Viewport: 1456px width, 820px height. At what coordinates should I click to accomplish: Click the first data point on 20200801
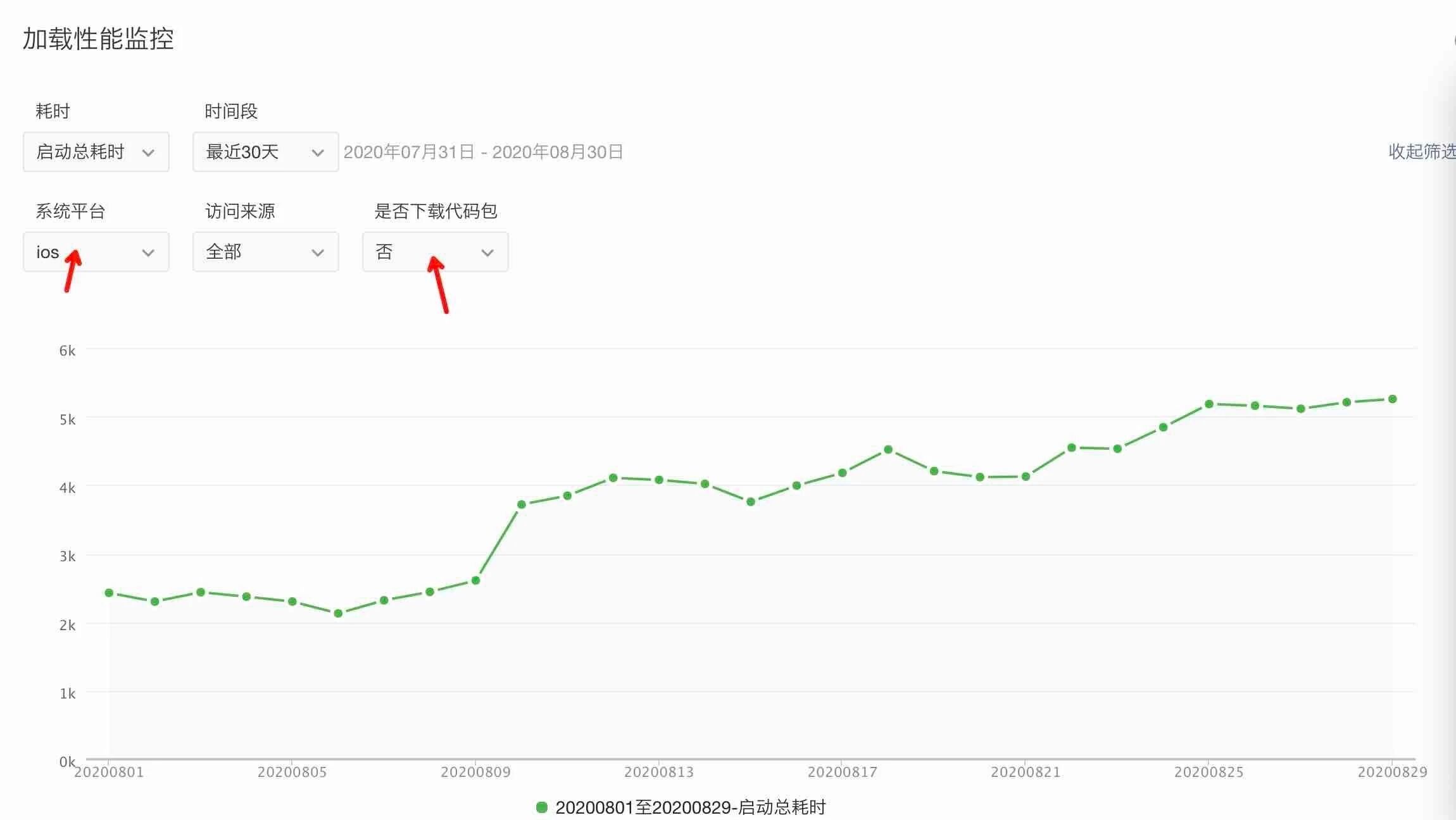click(x=109, y=593)
